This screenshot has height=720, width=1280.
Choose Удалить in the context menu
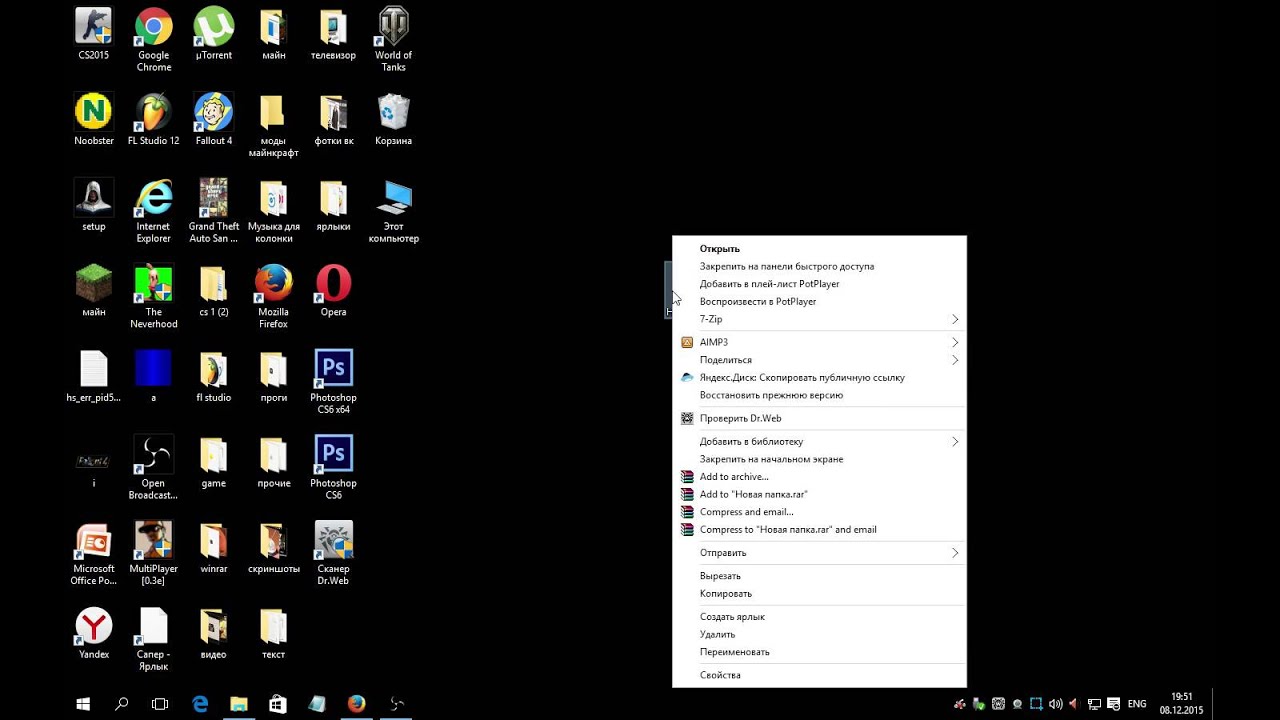(x=819, y=634)
